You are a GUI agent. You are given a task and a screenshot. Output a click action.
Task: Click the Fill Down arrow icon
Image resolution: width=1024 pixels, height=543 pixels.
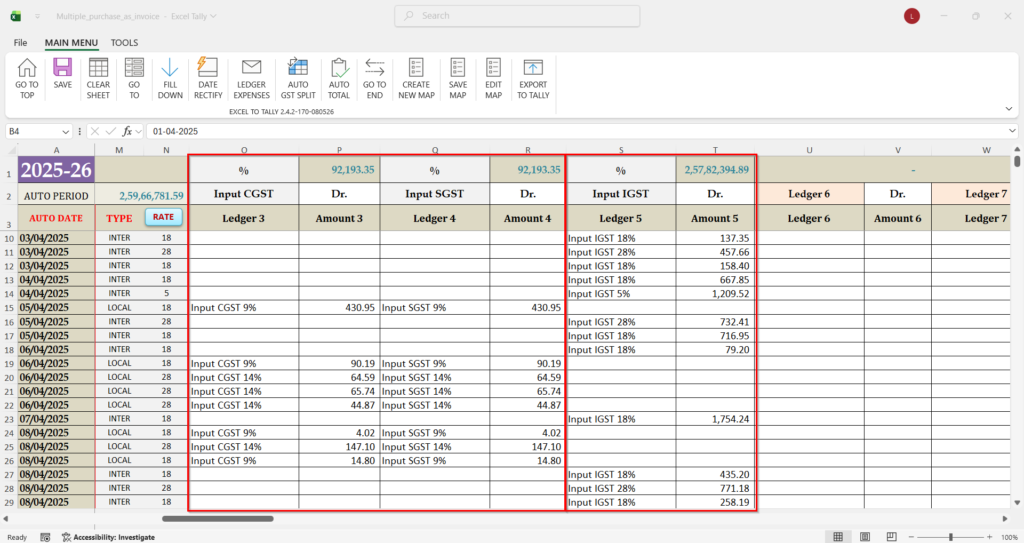click(x=170, y=68)
